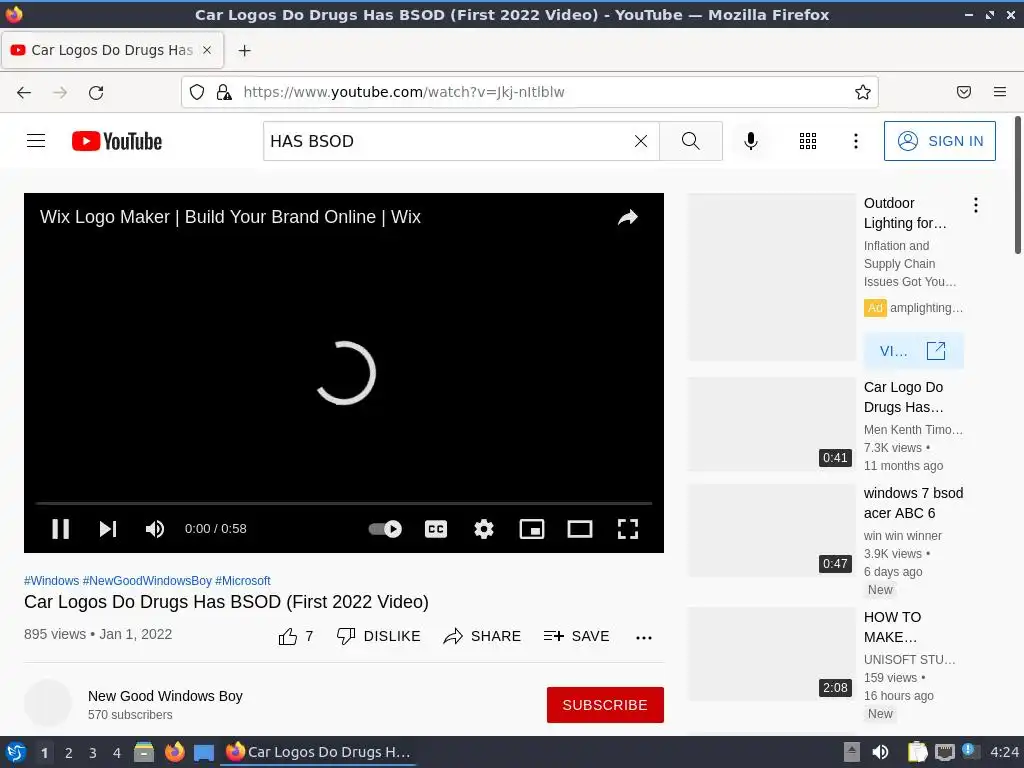Switch to theater mode

coord(580,529)
